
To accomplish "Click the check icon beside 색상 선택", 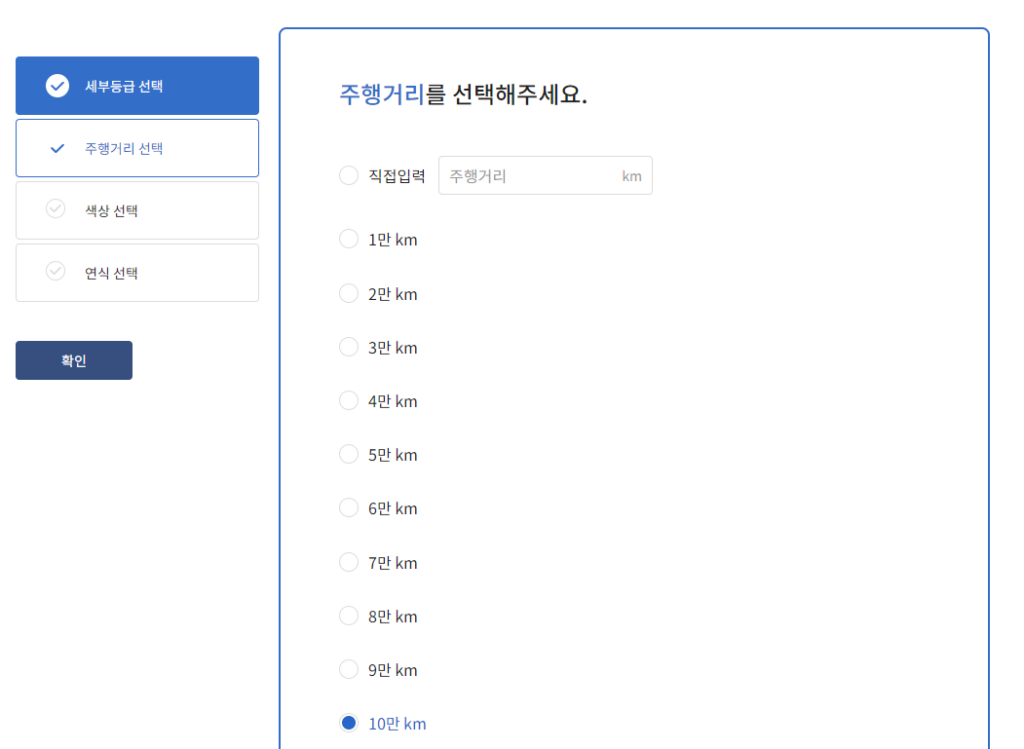I will click(x=56, y=210).
